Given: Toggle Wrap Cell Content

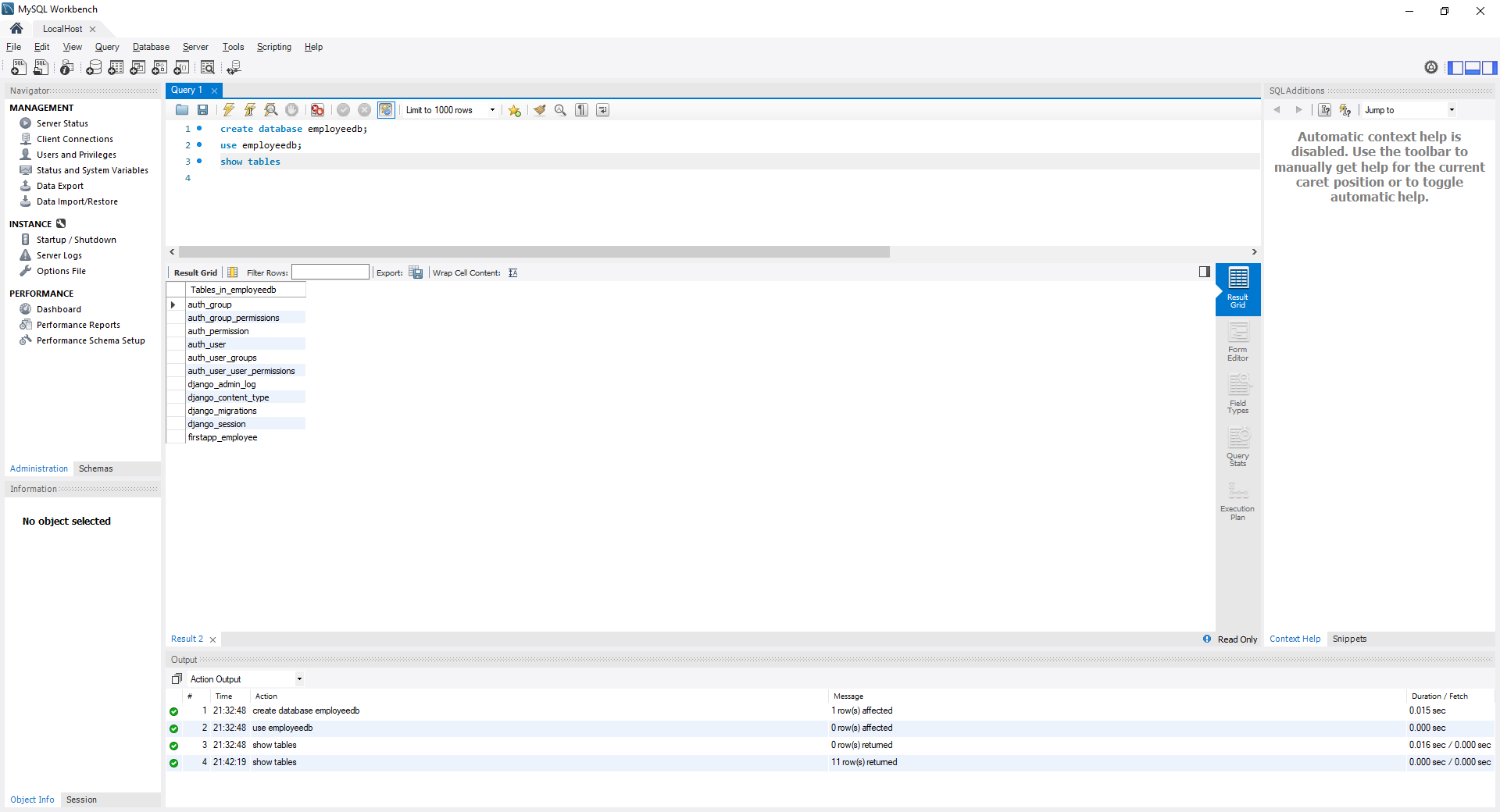Looking at the screenshot, I should pos(512,272).
